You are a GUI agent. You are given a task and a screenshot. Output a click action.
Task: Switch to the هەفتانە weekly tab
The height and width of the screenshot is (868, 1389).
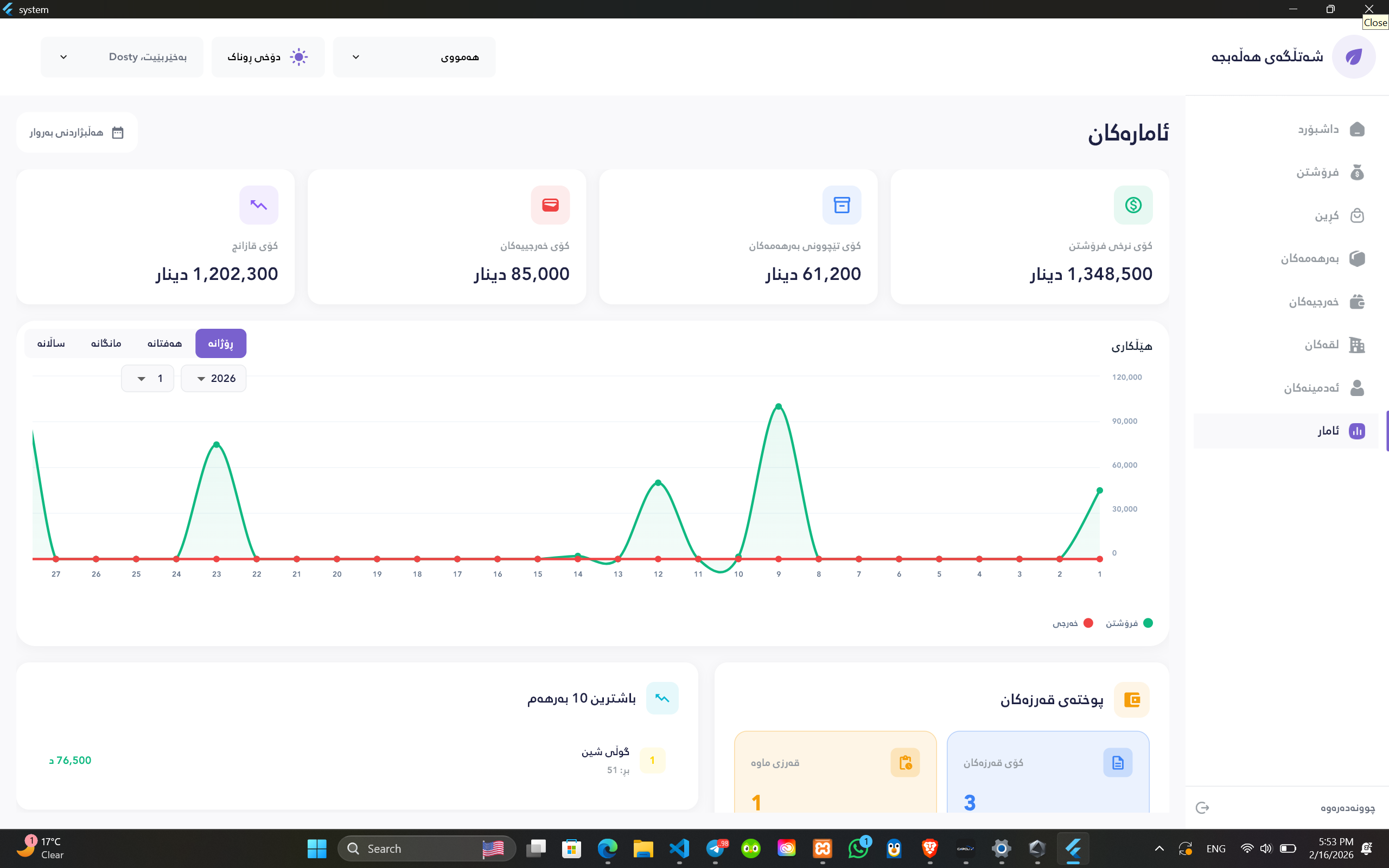(164, 343)
